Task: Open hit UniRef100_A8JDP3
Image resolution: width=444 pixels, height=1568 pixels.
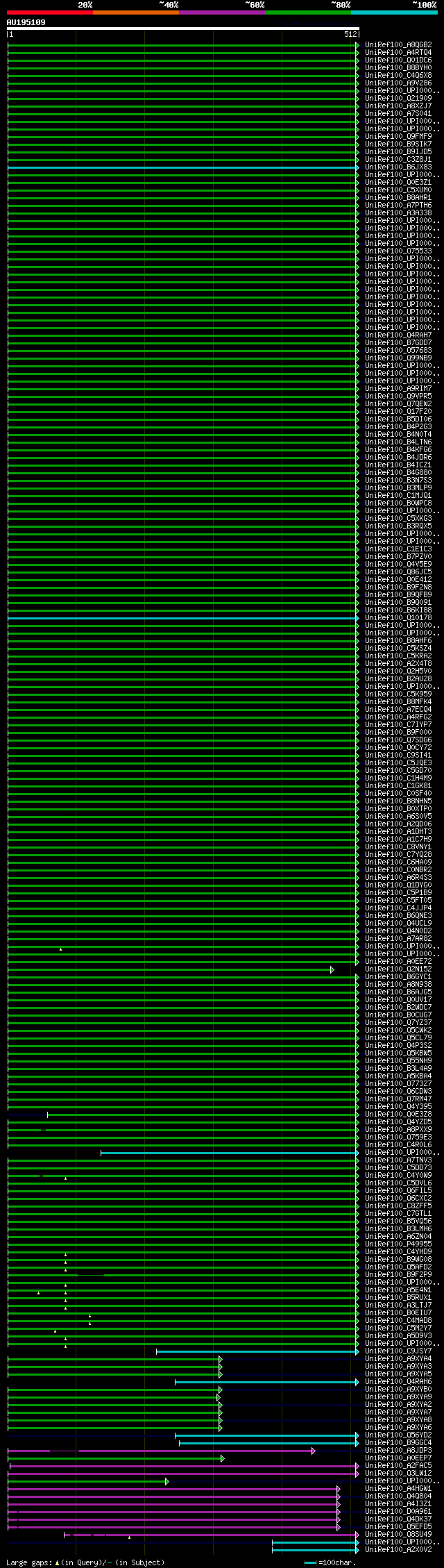Action: click(x=398, y=1451)
